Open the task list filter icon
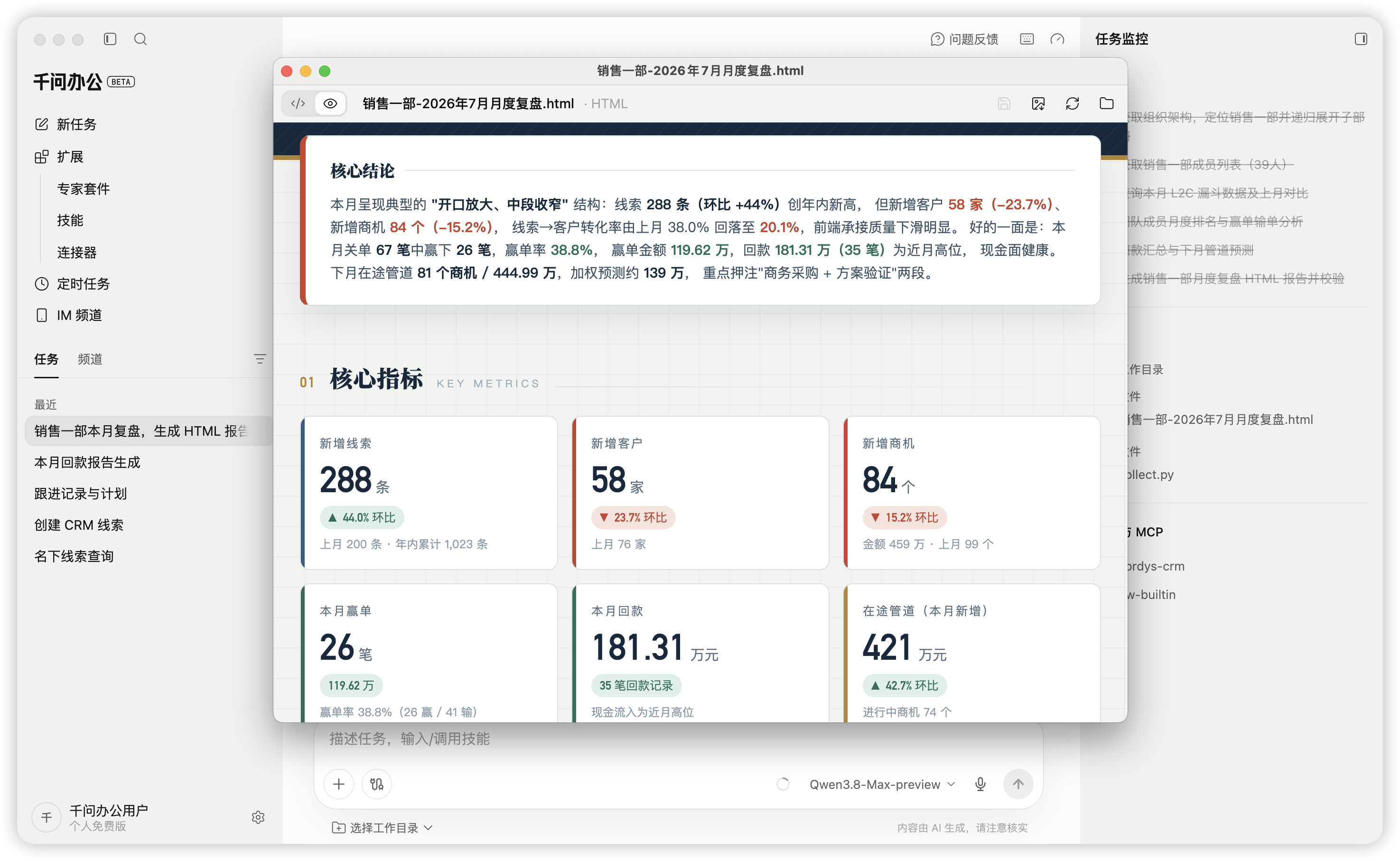The height and width of the screenshot is (861, 1400). [x=260, y=359]
